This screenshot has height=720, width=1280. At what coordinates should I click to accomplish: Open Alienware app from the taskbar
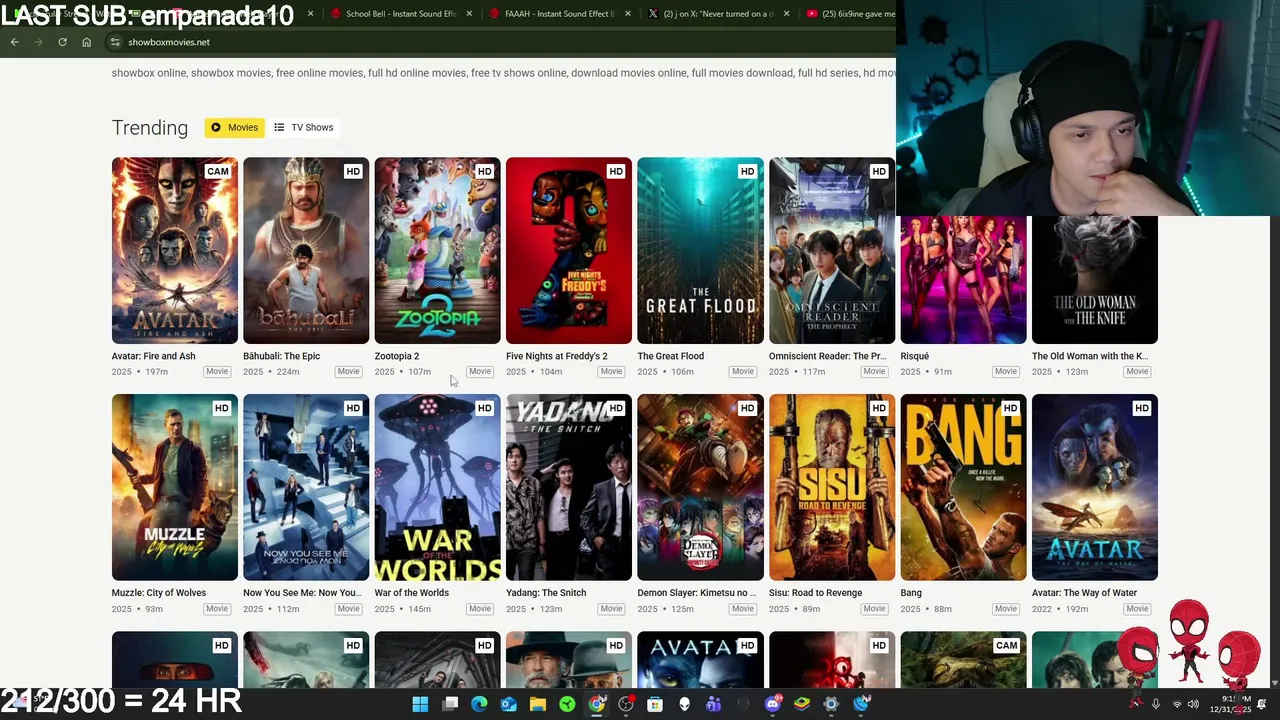click(684, 704)
